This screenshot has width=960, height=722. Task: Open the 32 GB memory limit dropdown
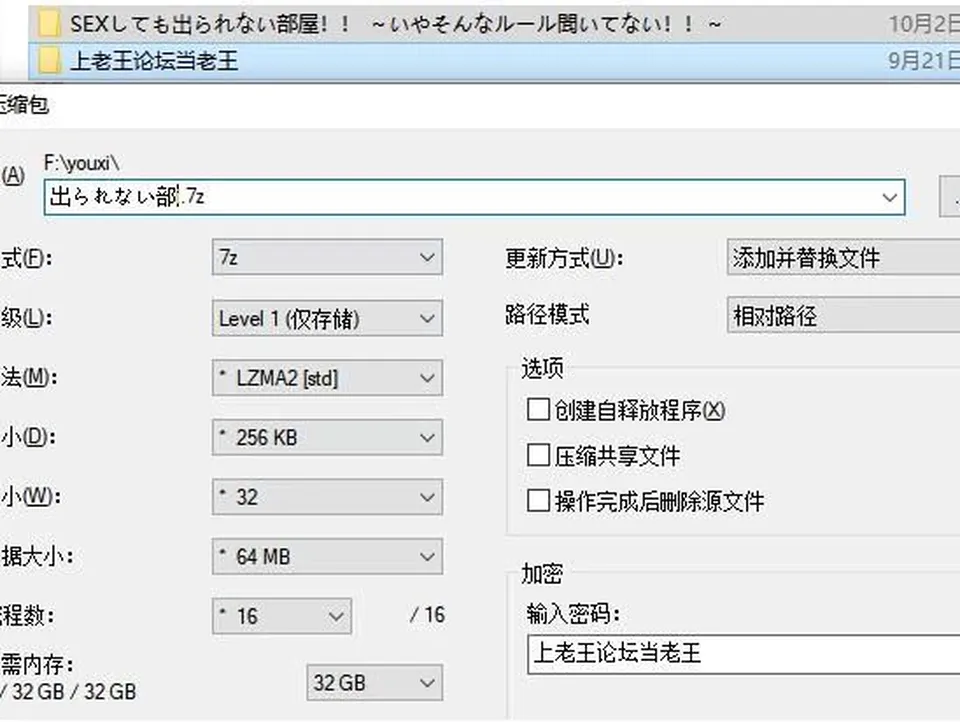pyautogui.click(x=374, y=682)
